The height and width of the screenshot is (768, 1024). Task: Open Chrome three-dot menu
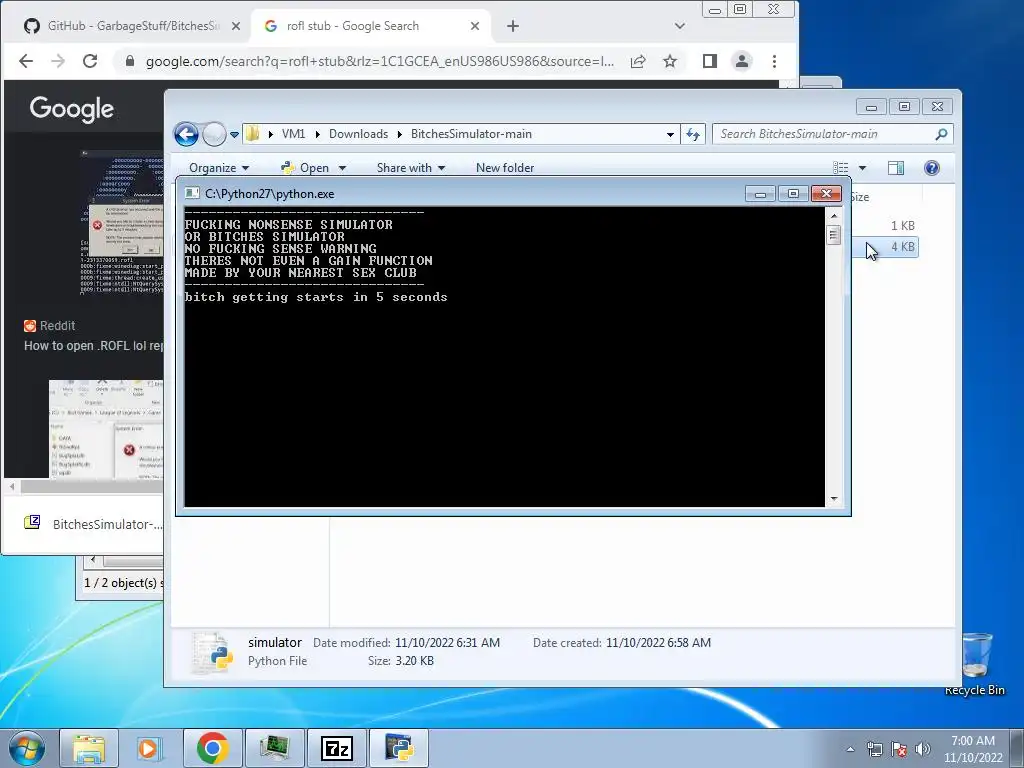tap(775, 61)
